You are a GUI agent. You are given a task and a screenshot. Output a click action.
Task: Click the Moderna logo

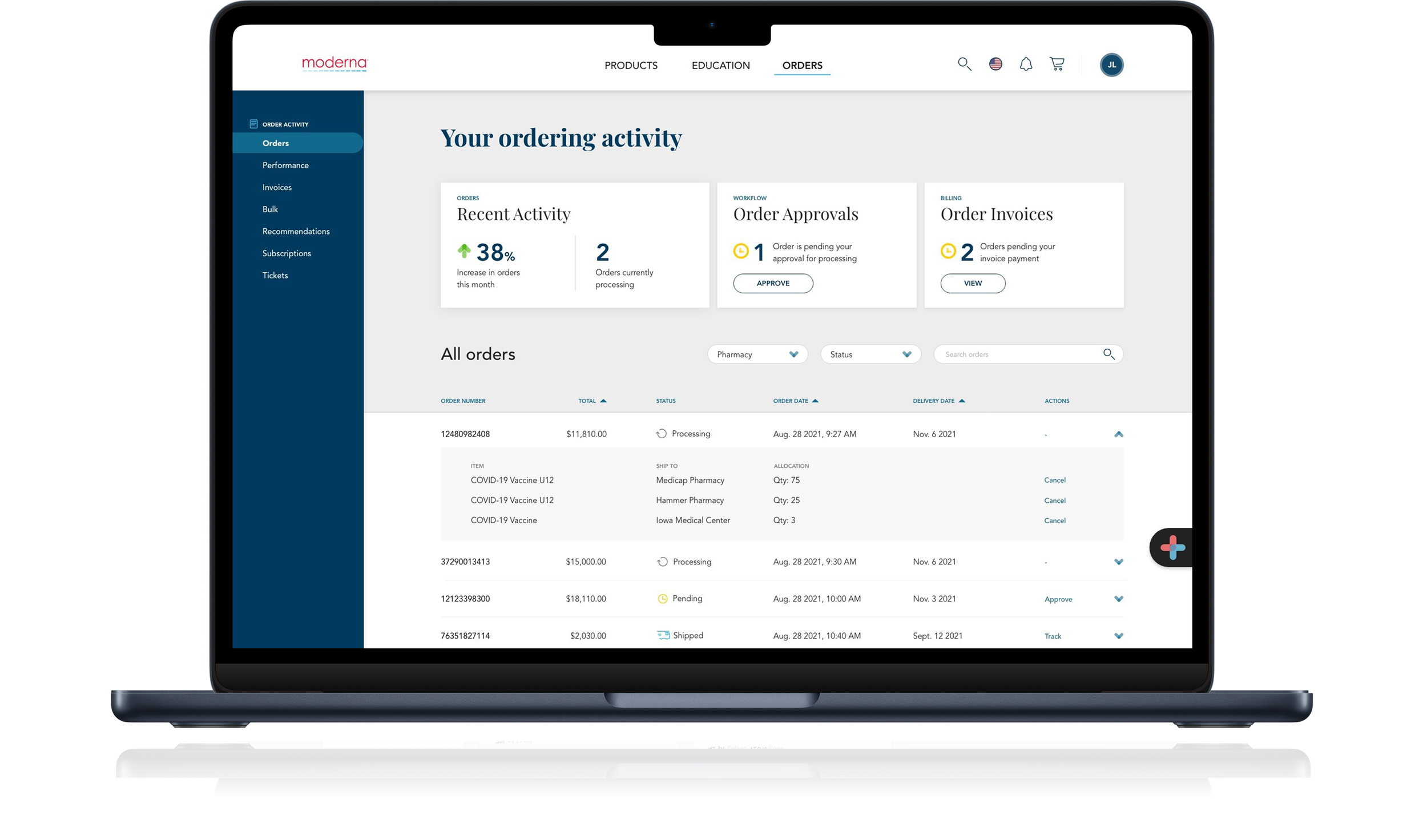pyautogui.click(x=334, y=63)
